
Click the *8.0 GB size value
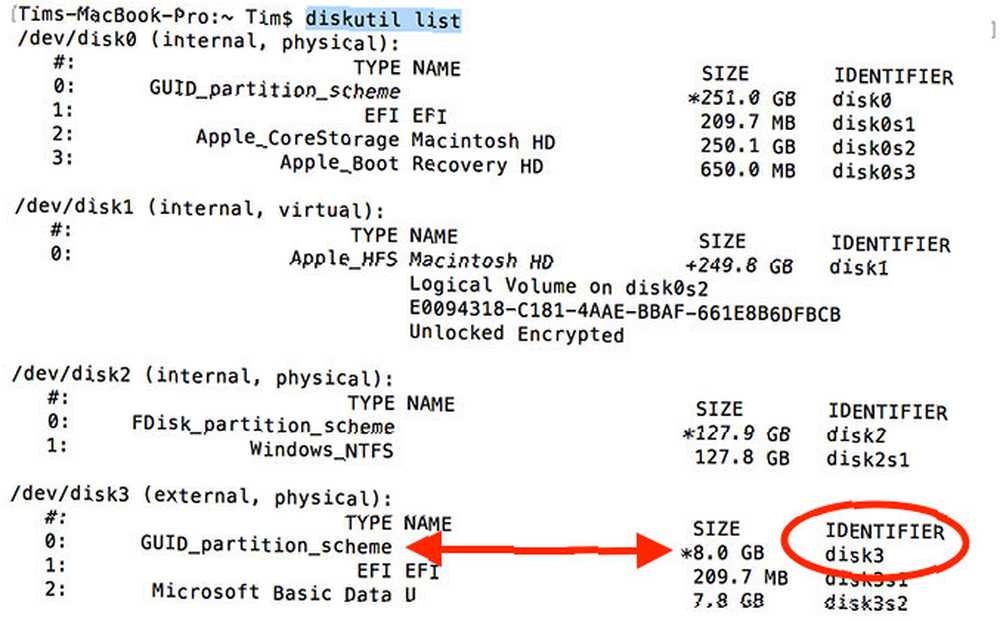pos(723,553)
